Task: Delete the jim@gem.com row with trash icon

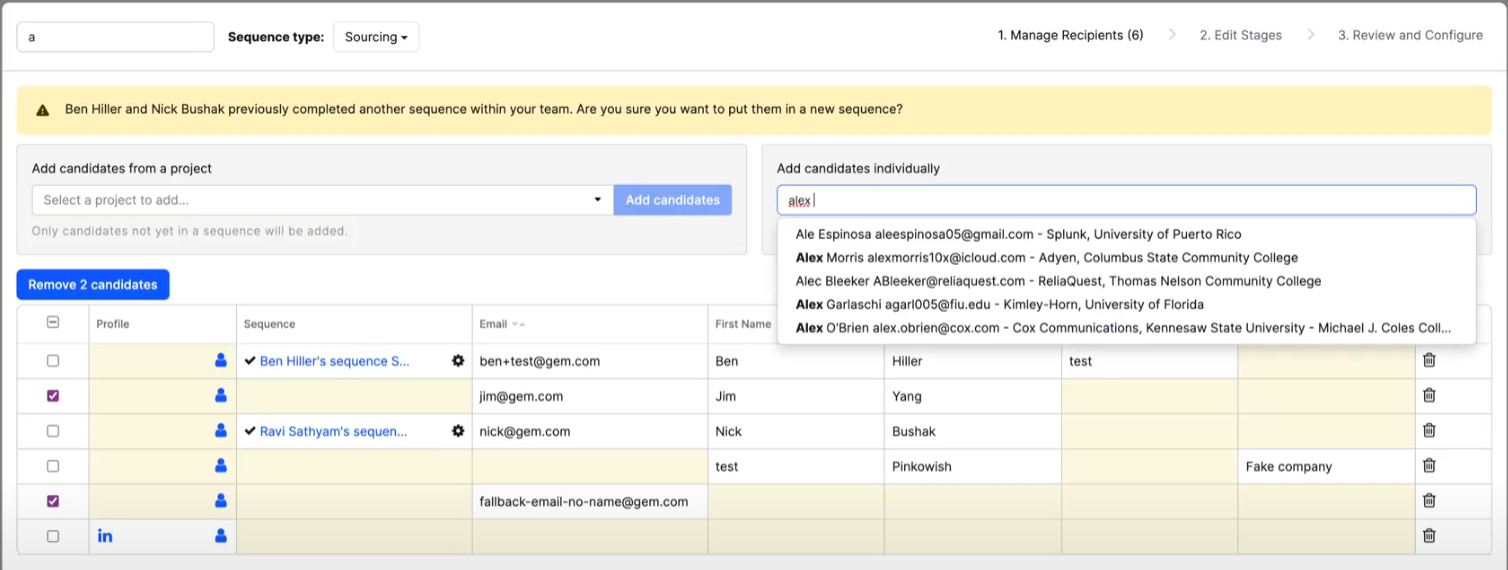Action: [x=1429, y=396]
